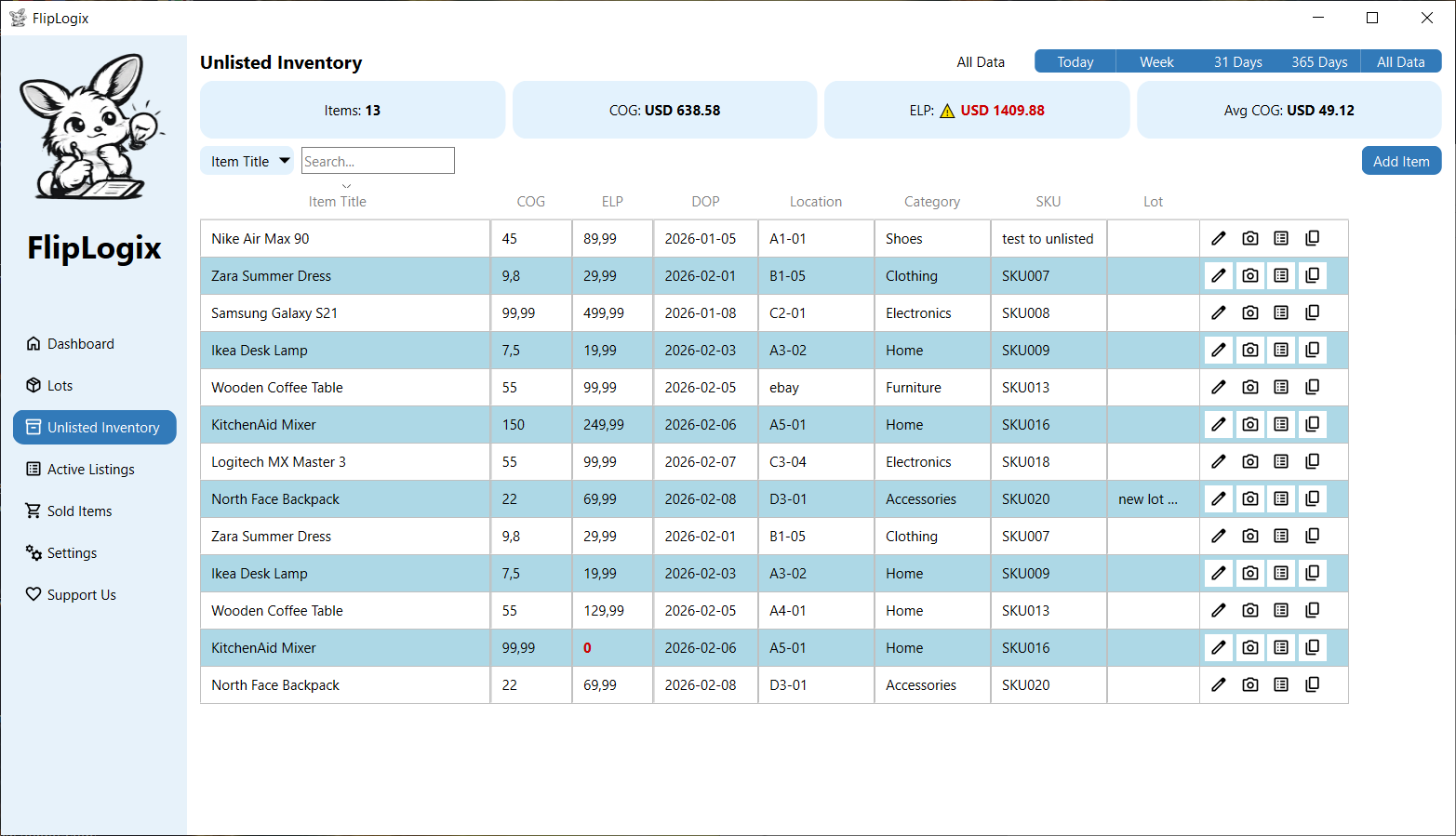Viewport: 1456px width, 836px height.
Task: Open camera icon for Samsung Galaxy S21 row
Action: point(1249,312)
